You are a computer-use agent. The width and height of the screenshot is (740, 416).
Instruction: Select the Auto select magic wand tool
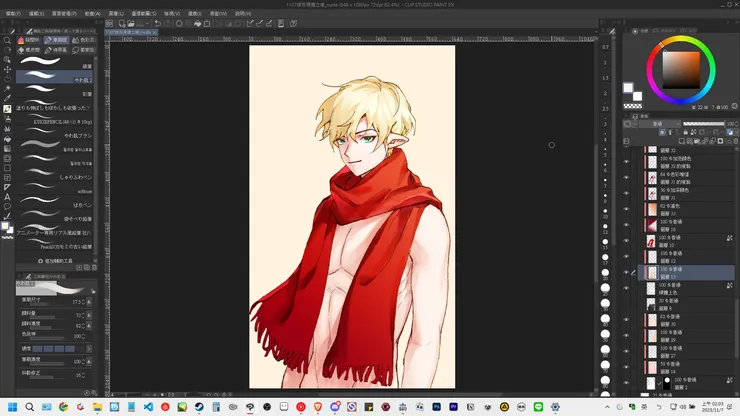(x=7, y=89)
